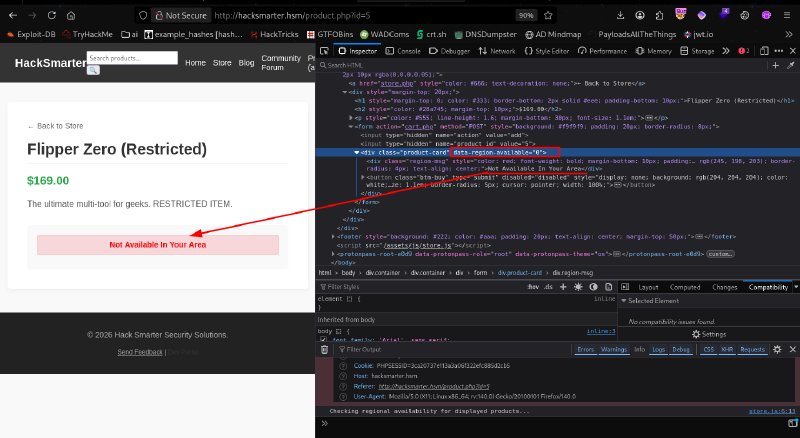The height and width of the screenshot is (438, 800).
Task: Switch to the Console tab
Action: pos(404,51)
